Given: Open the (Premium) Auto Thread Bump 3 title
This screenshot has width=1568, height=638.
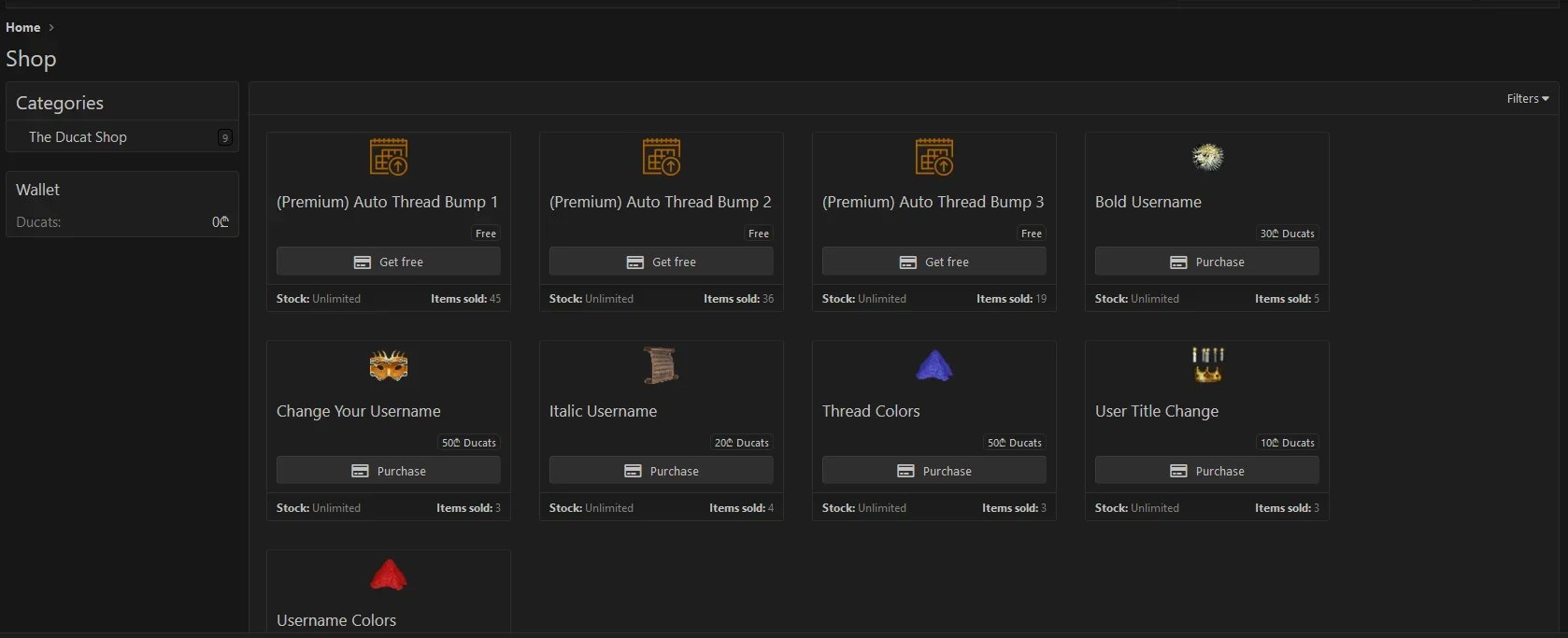Looking at the screenshot, I should click(x=934, y=203).
